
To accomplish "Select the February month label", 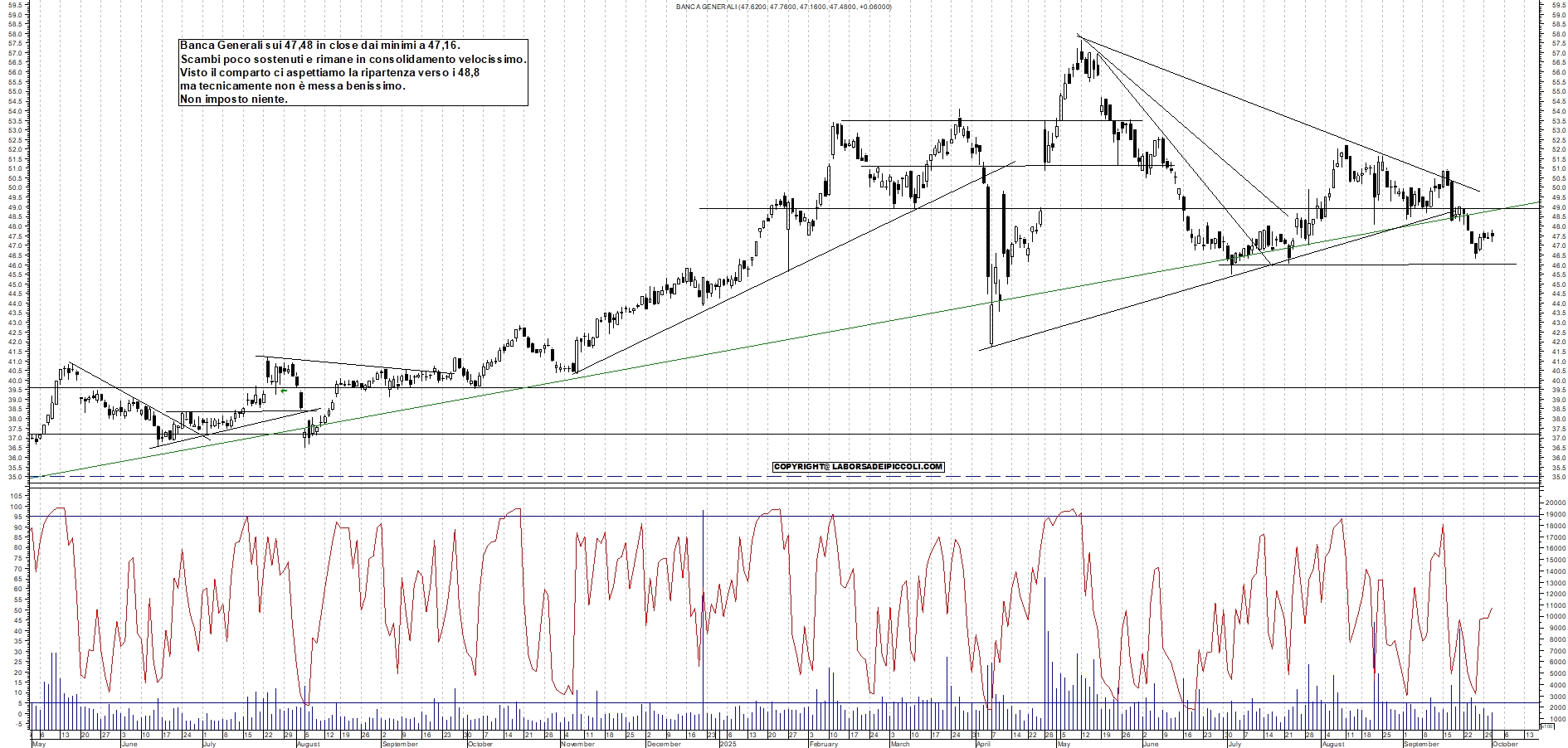I will (x=823, y=744).
